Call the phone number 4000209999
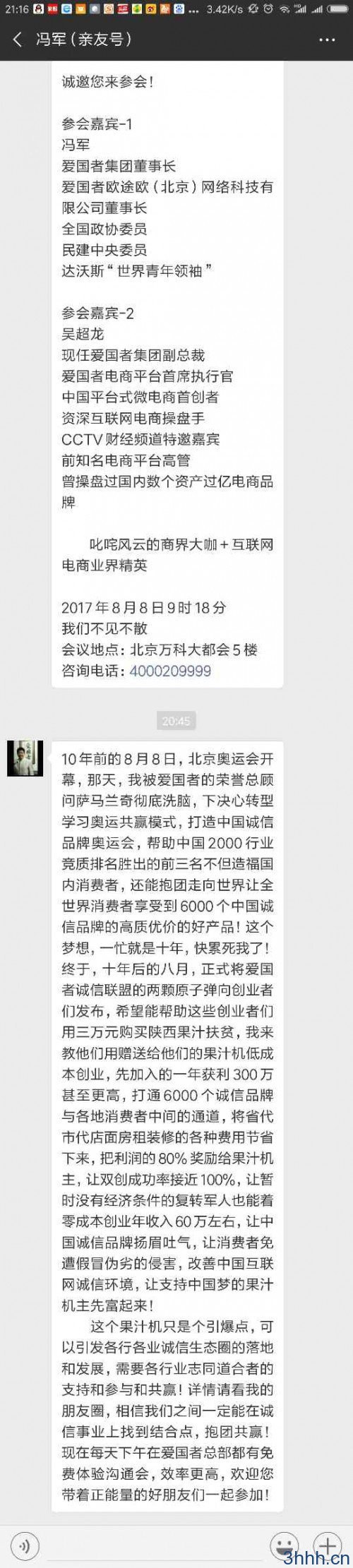Screen dimensions: 353x1568 click(170, 671)
